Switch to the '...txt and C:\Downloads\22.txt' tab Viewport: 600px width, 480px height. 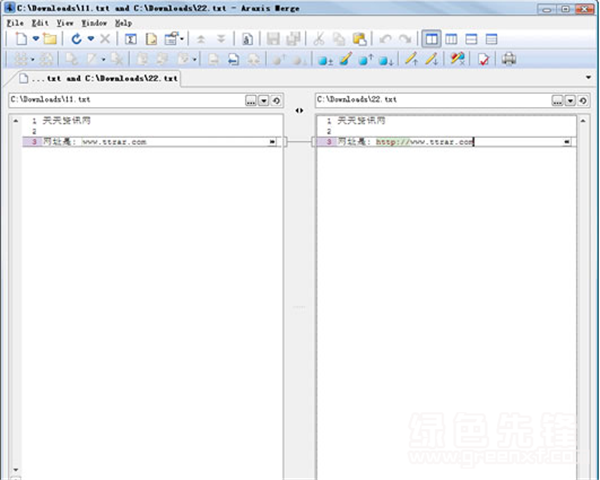(x=100, y=78)
